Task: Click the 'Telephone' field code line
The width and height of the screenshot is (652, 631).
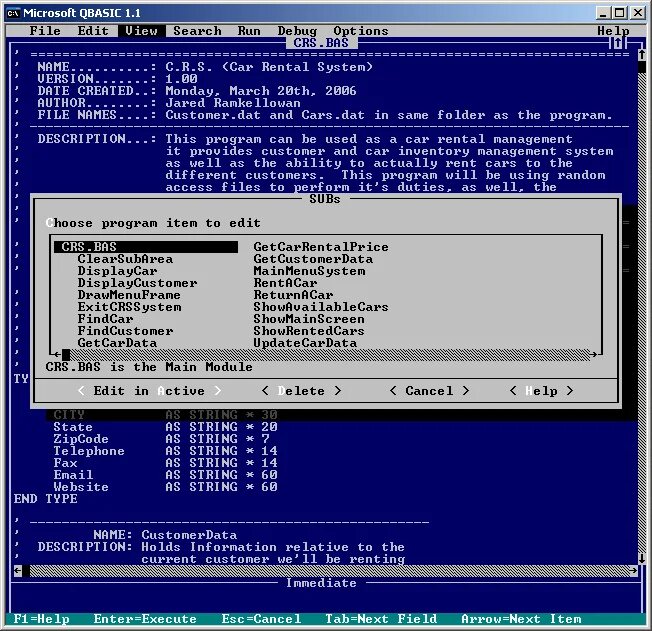Action: pos(165,451)
